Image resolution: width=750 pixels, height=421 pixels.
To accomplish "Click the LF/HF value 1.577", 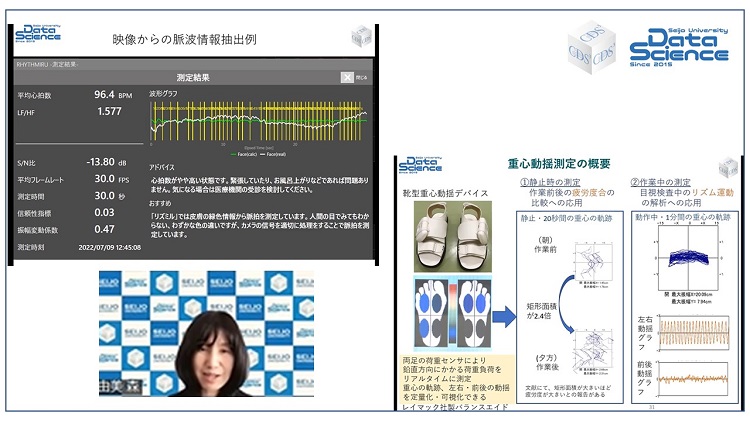I will click(x=108, y=112).
